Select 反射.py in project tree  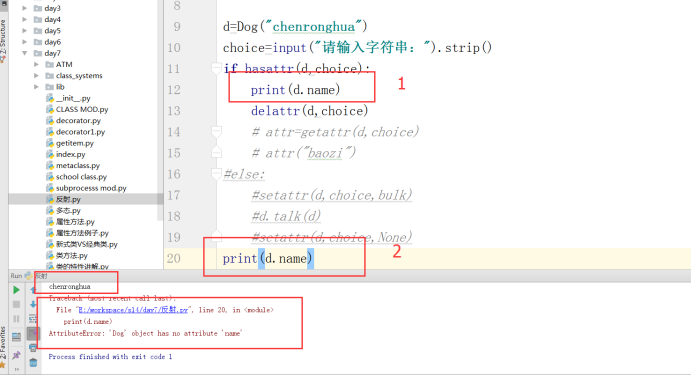point(63,199)
